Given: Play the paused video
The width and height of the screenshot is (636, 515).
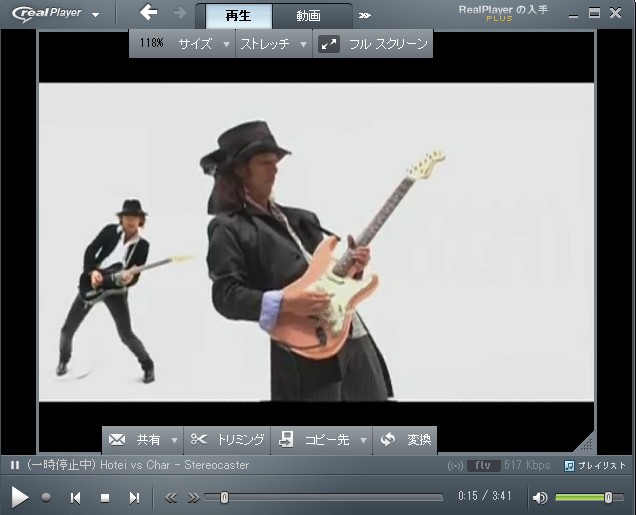Looking at the screenshot, I should point(19,497).
